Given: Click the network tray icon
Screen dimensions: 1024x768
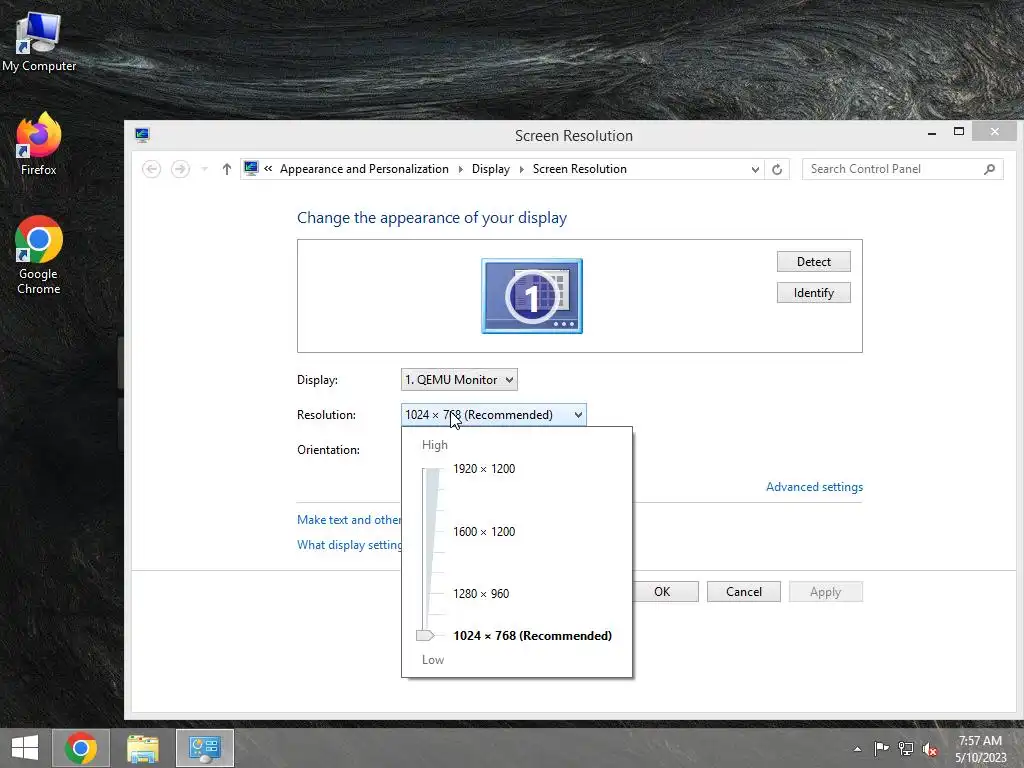Looking at the screenshot, I should 906,748.
